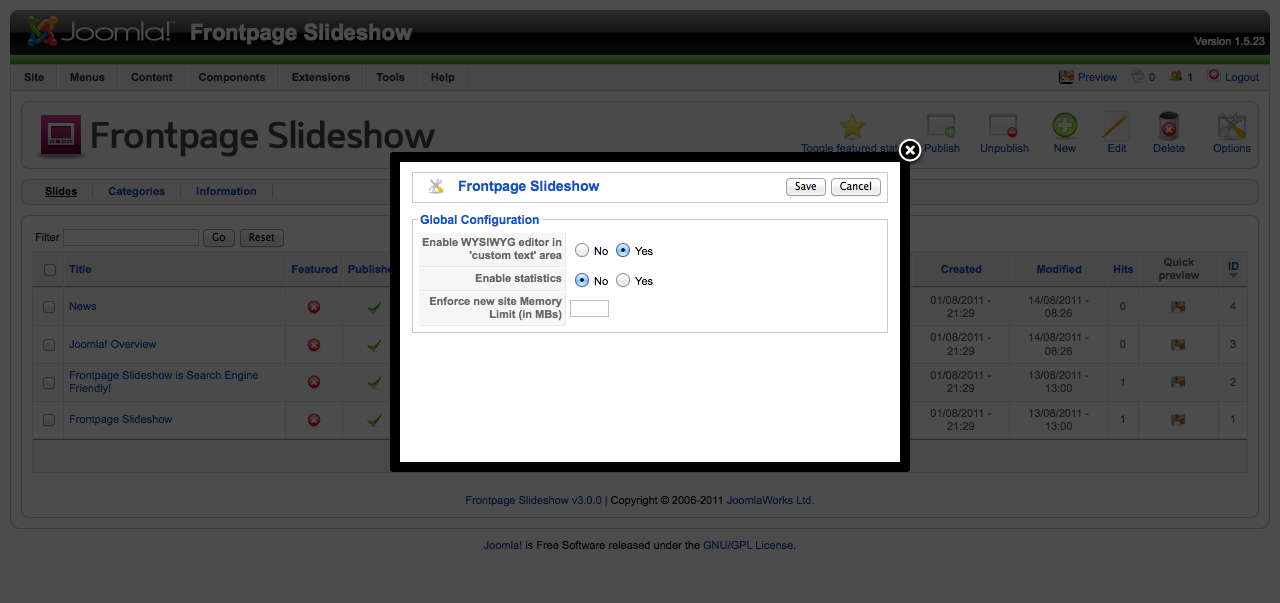Toggle published checkmark for the Frontpage Slideshow row
The image size is (1280, 603).
point(374,420)
